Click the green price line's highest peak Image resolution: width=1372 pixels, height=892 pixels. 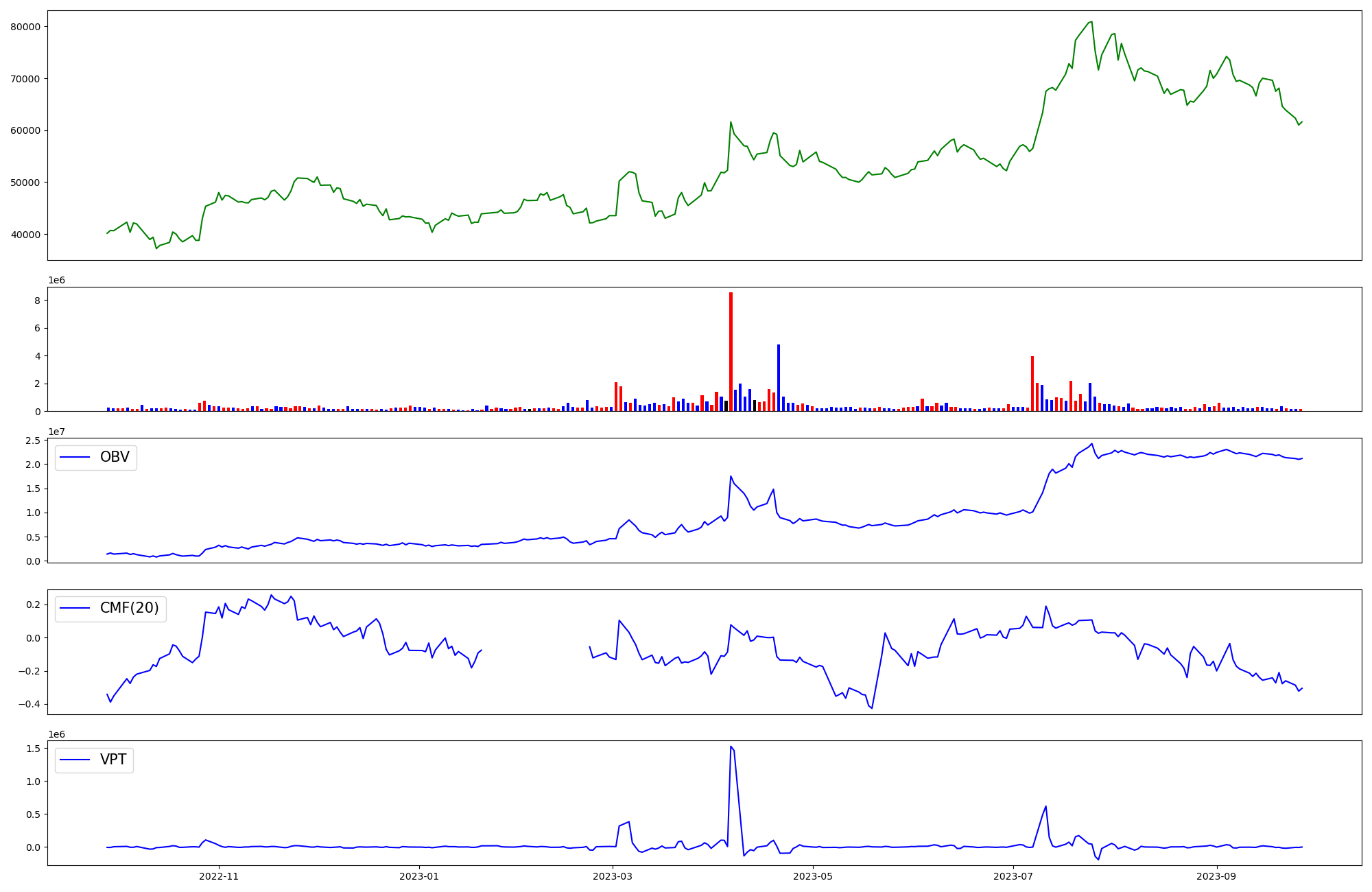pyautogui.click(x=1091, y=22)
